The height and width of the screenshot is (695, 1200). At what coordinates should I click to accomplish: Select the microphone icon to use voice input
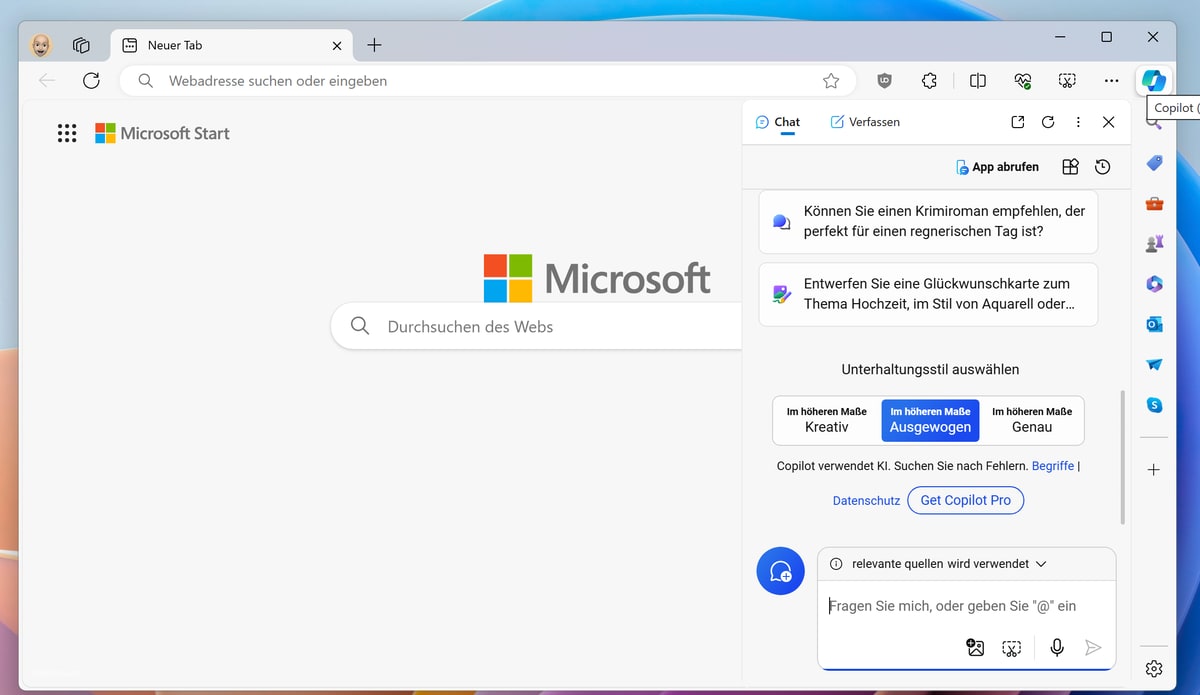pyautogui.click(x=1056, y=647)
